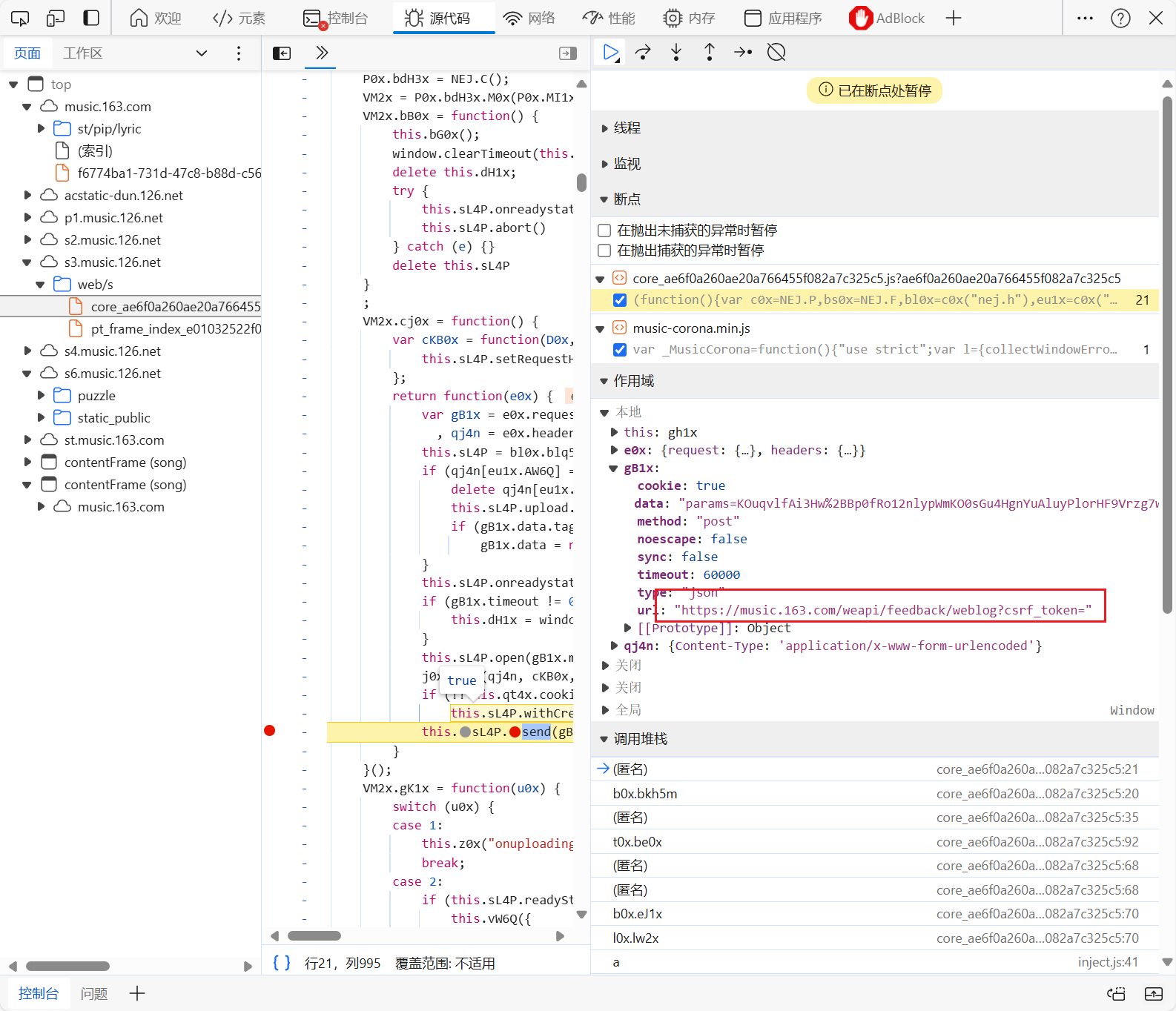The width and height of the screenshot is (1176, 1011).
Task: Switch to the Console (控制台) tab
Action: point(336,18)
